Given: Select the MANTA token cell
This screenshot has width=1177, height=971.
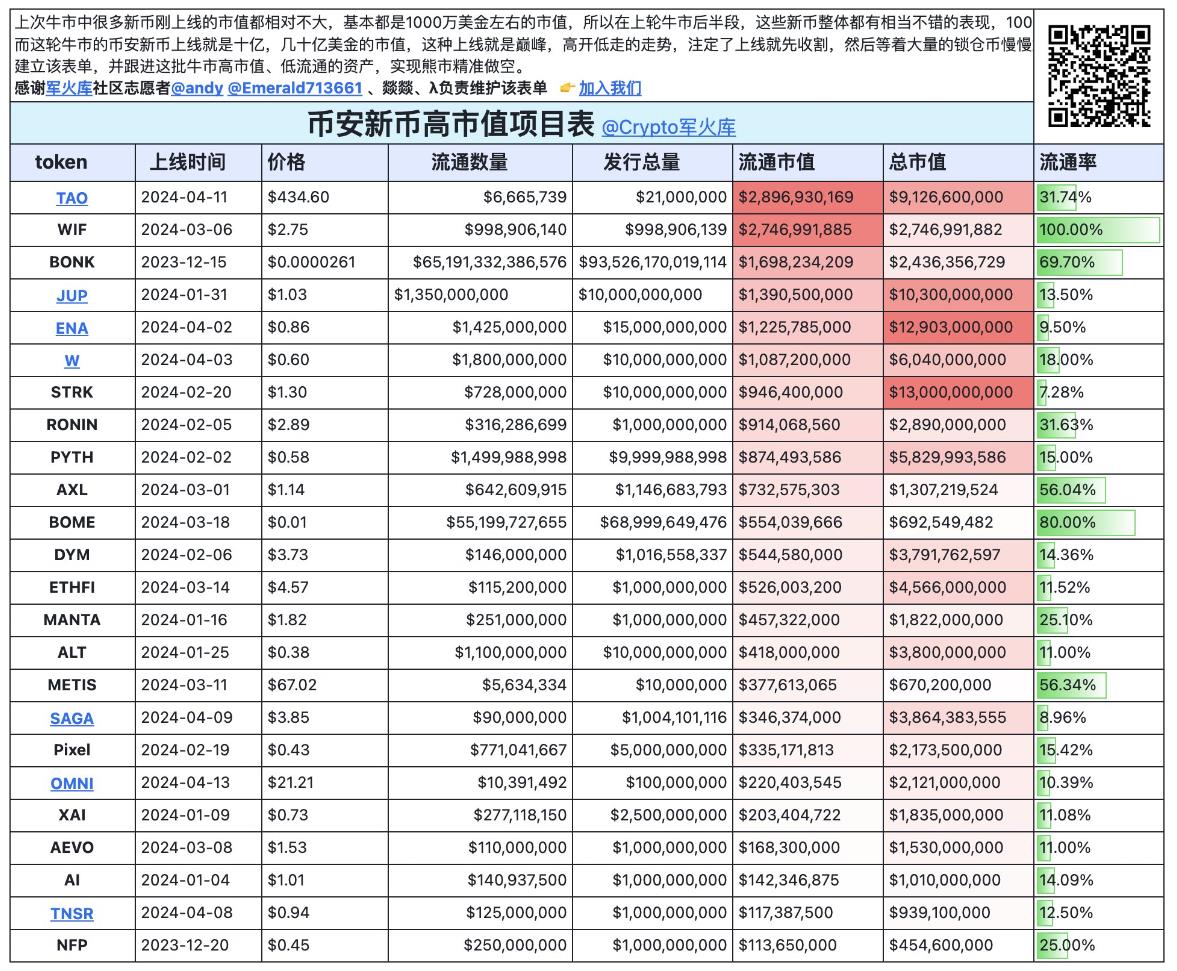Looking at the screenshot, I should pyautogui.click(x=72, y=620).
